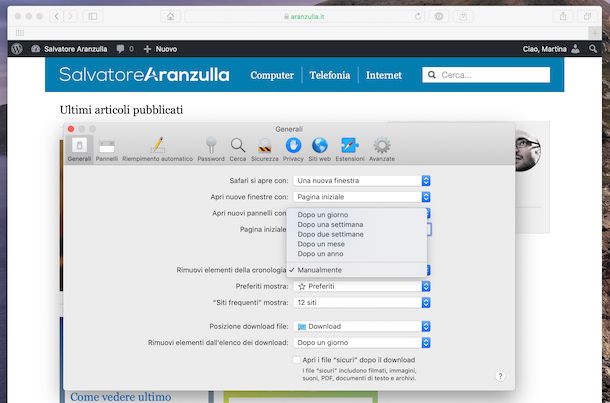Open the Sicurezza preferences tab
This screenshot has width=610, height=403.
(265, 150)
